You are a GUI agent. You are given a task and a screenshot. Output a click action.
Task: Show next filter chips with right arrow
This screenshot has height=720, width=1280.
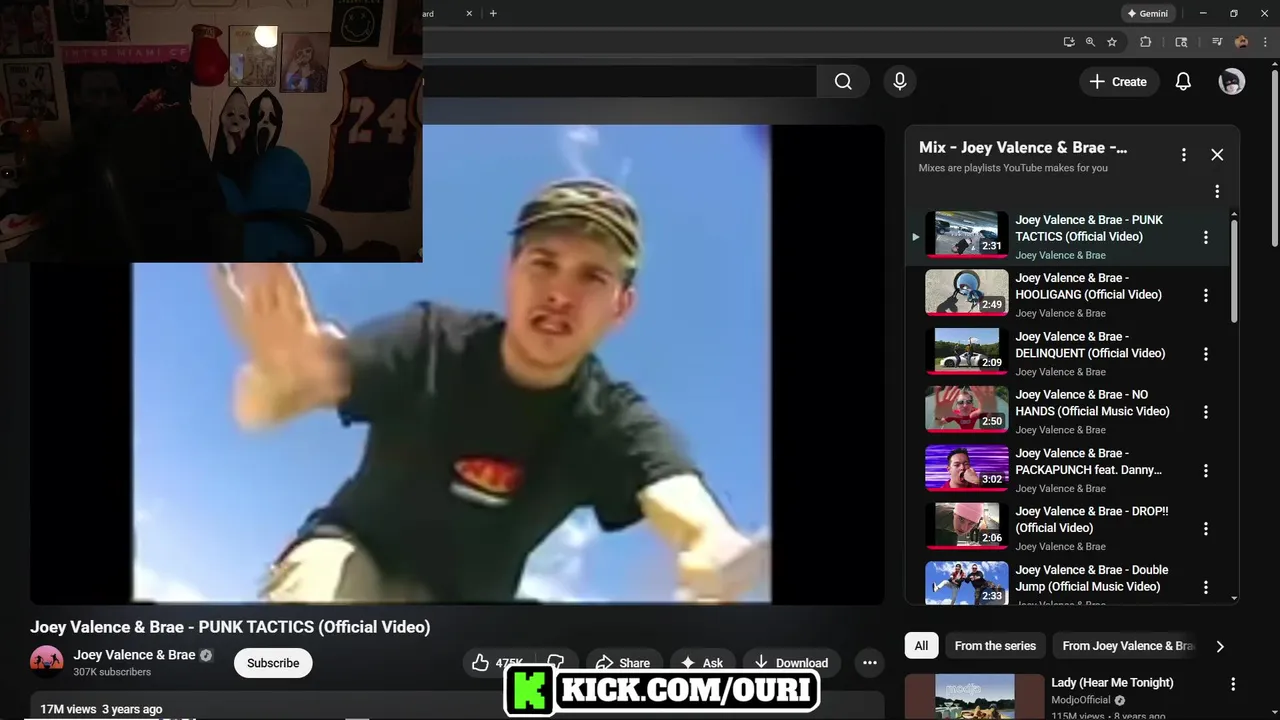pyautogui.click(x=1220, y=646)
